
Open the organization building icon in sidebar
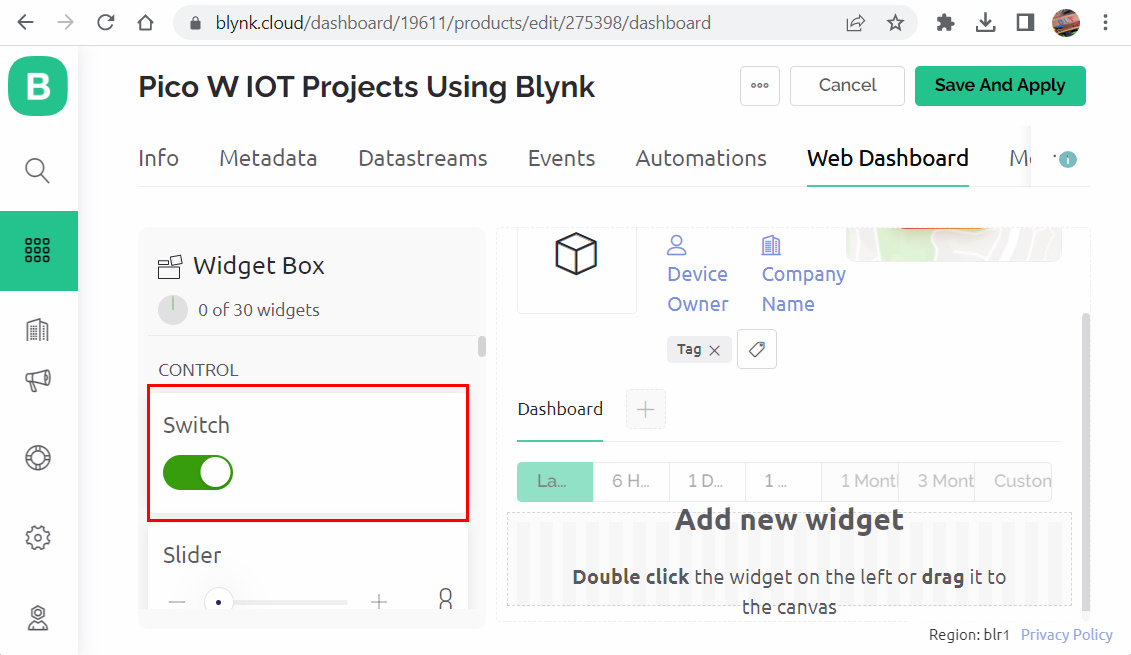point(38,330)
